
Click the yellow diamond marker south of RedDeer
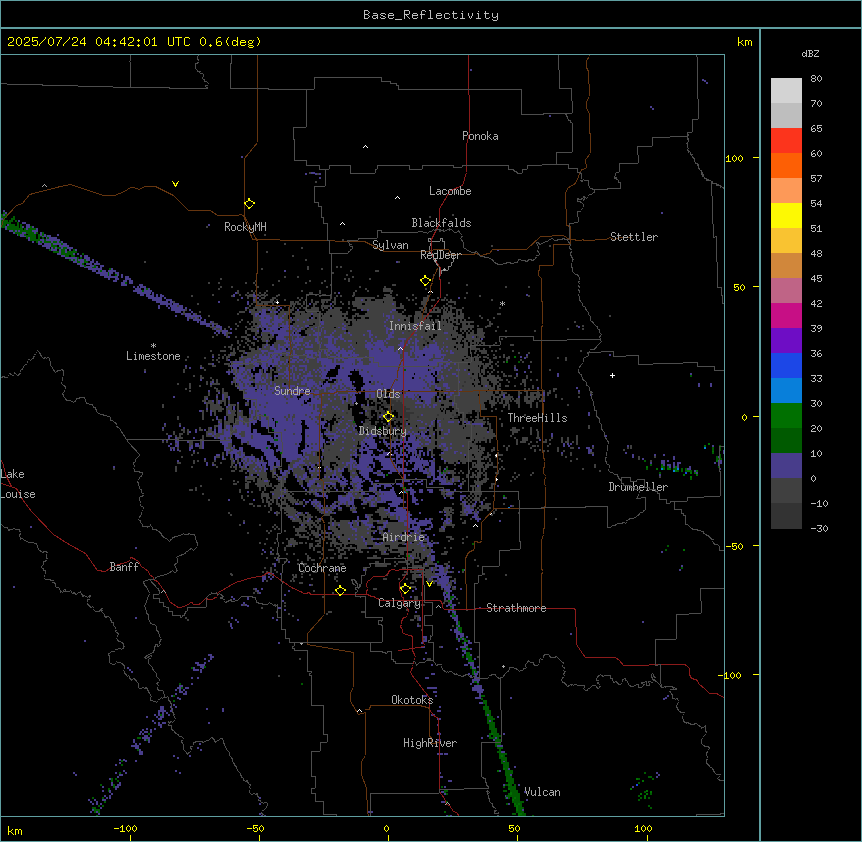(426, 281)
